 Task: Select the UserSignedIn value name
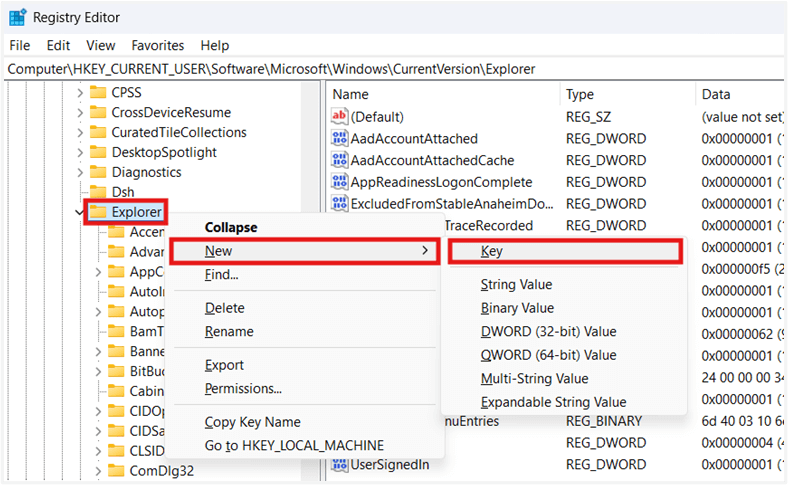click(389, 464)
